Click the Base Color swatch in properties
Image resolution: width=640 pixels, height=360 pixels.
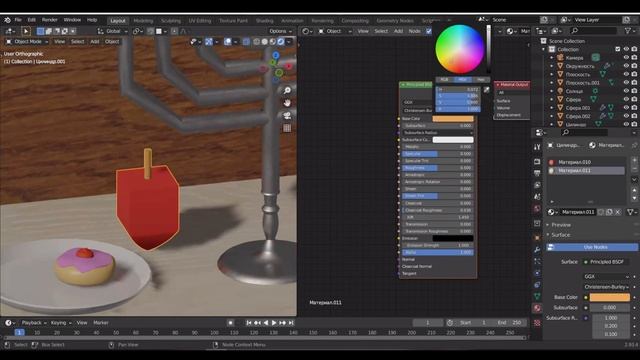click(x=609, y=298)
